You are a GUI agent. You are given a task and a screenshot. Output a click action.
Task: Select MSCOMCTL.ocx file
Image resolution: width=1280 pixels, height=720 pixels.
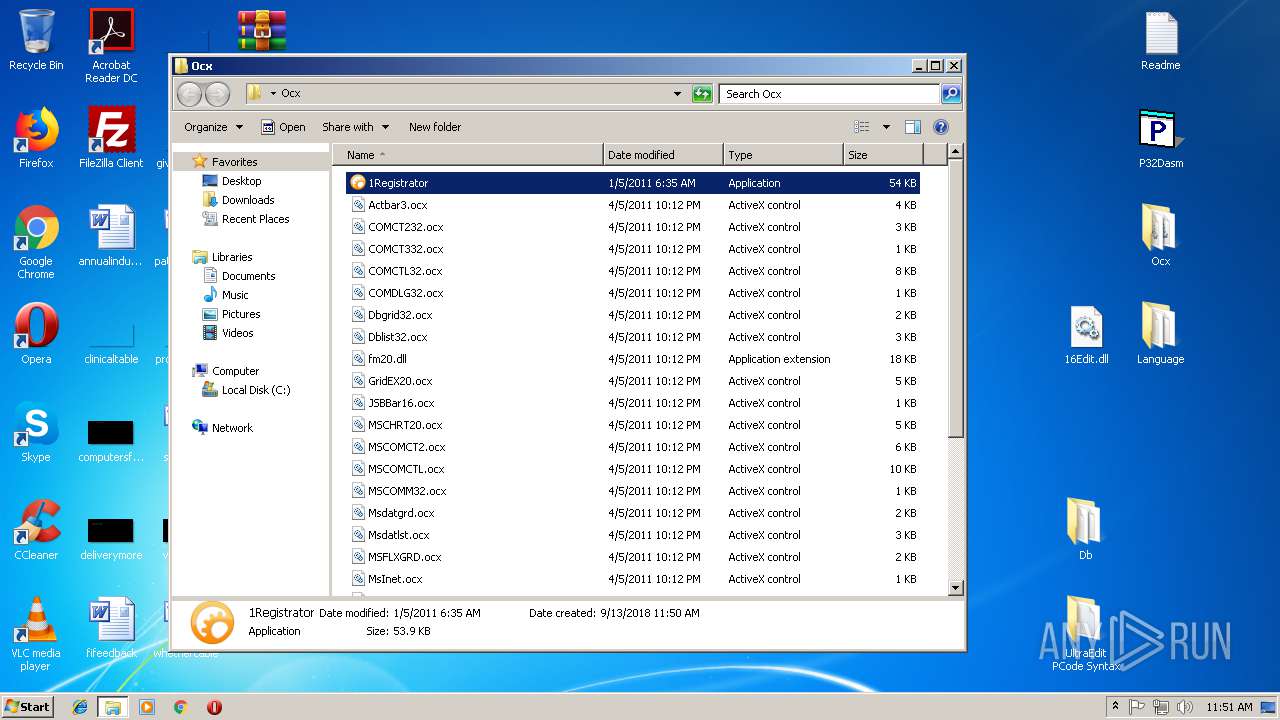click(x=632, y=469)
